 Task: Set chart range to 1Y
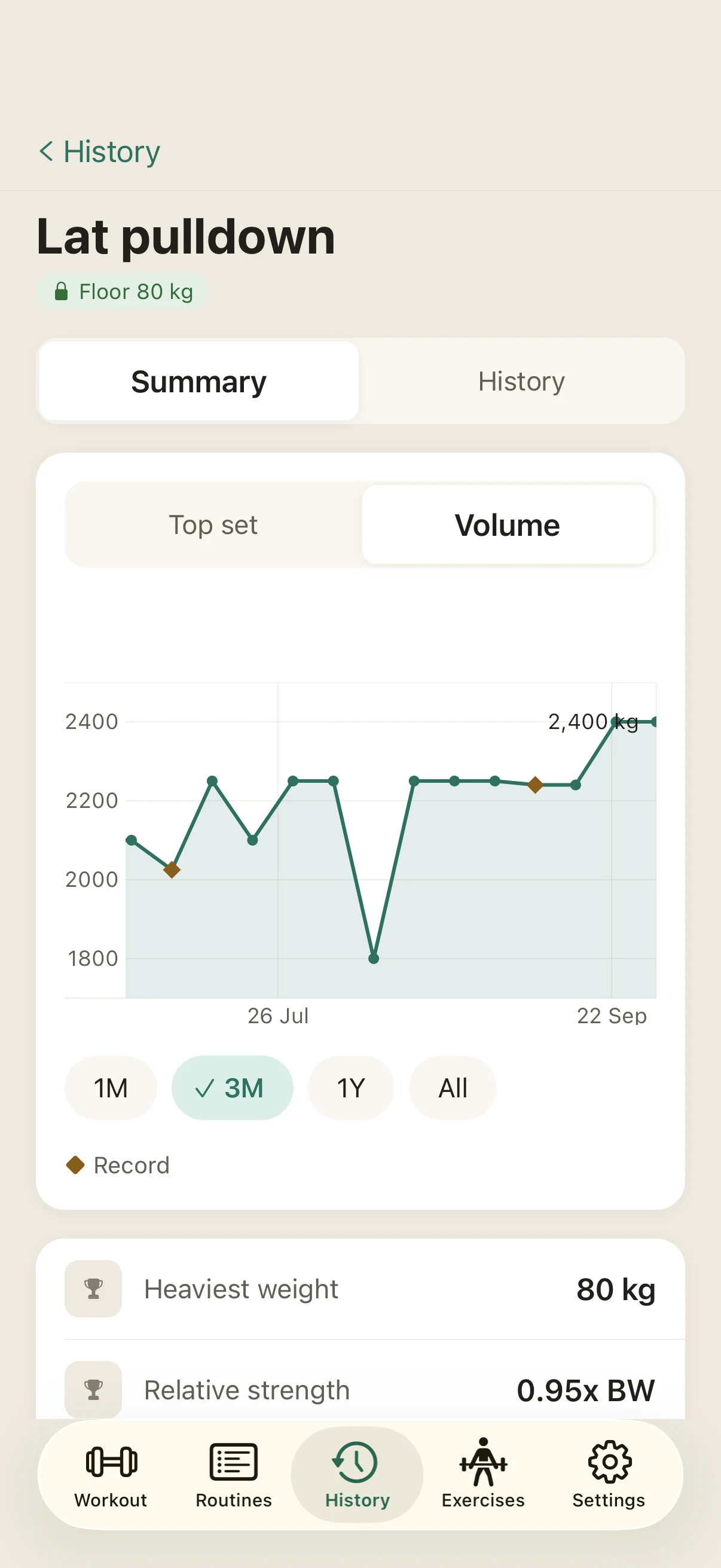coord(351,1088)
